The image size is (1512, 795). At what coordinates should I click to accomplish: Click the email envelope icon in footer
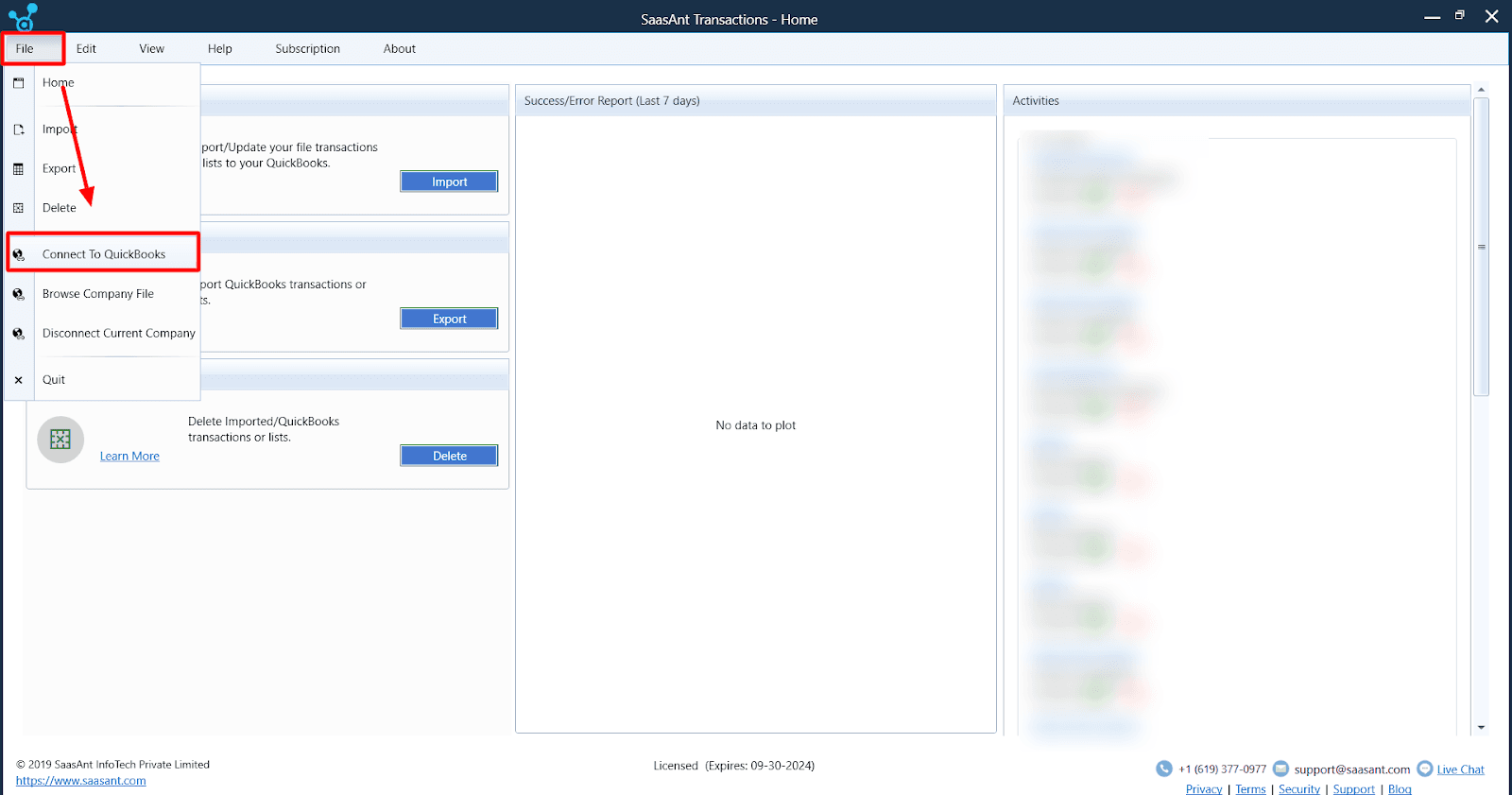pos(1280,769)
